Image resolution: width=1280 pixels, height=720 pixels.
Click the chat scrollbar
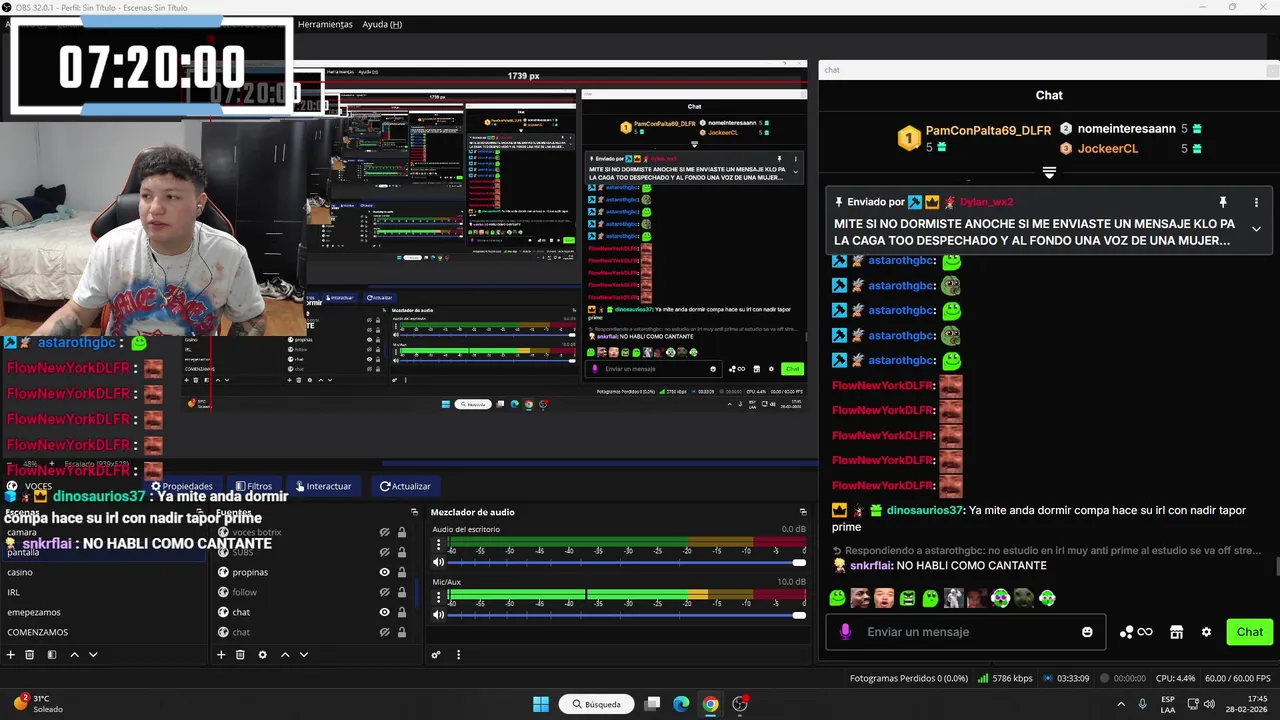click(1277, 566)
